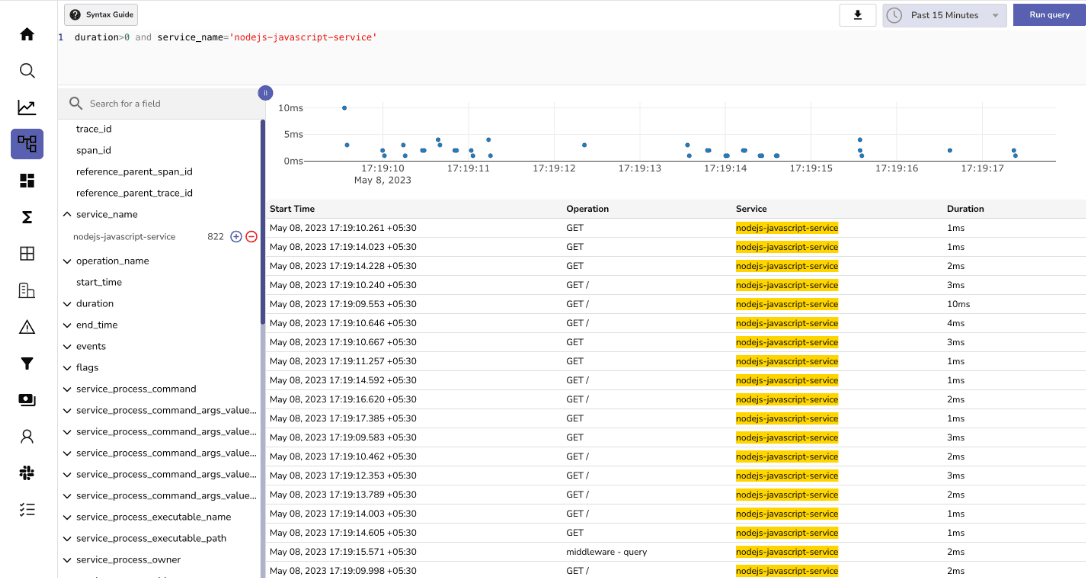Collapse the service_name field
The width and height of the screenshot is (1086, 578).
pos(67,215)
